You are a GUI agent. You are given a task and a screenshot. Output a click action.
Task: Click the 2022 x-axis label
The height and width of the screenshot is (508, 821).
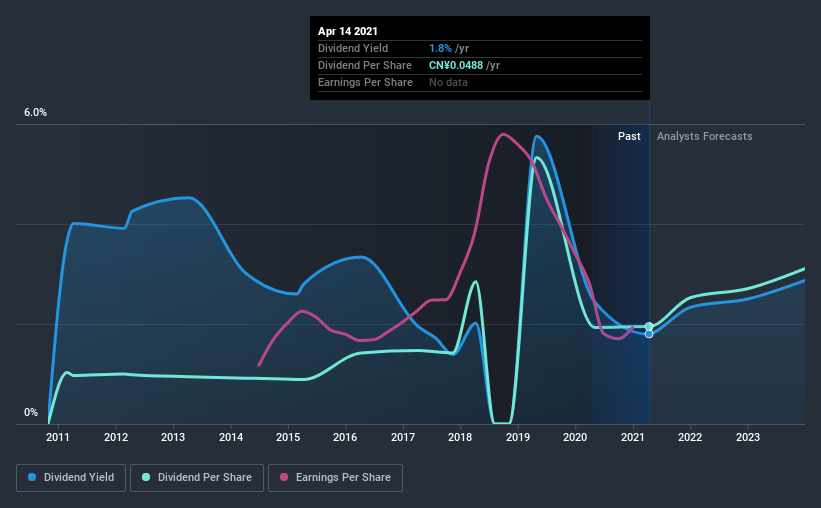(x=690, y=437)
